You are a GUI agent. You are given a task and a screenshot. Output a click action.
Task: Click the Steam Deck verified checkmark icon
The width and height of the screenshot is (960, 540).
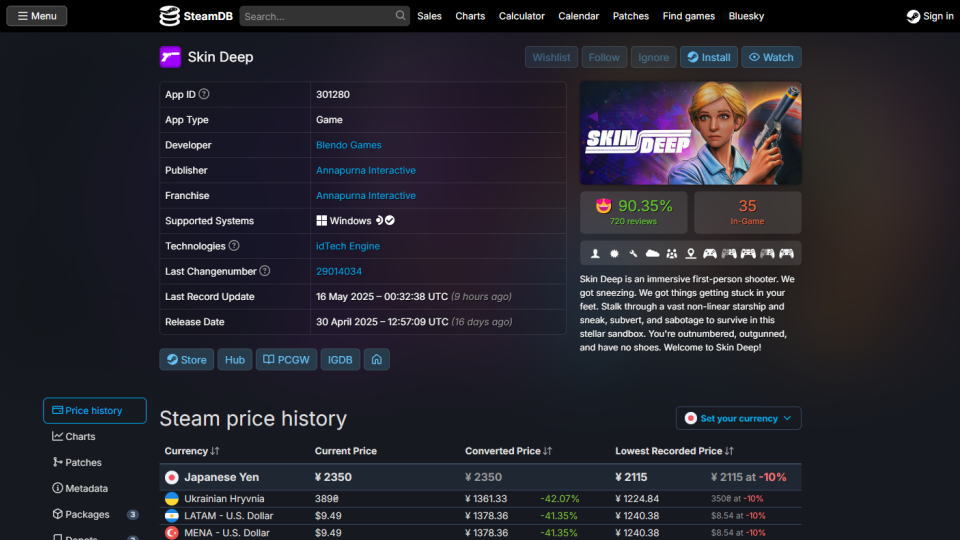pos(390,220)
